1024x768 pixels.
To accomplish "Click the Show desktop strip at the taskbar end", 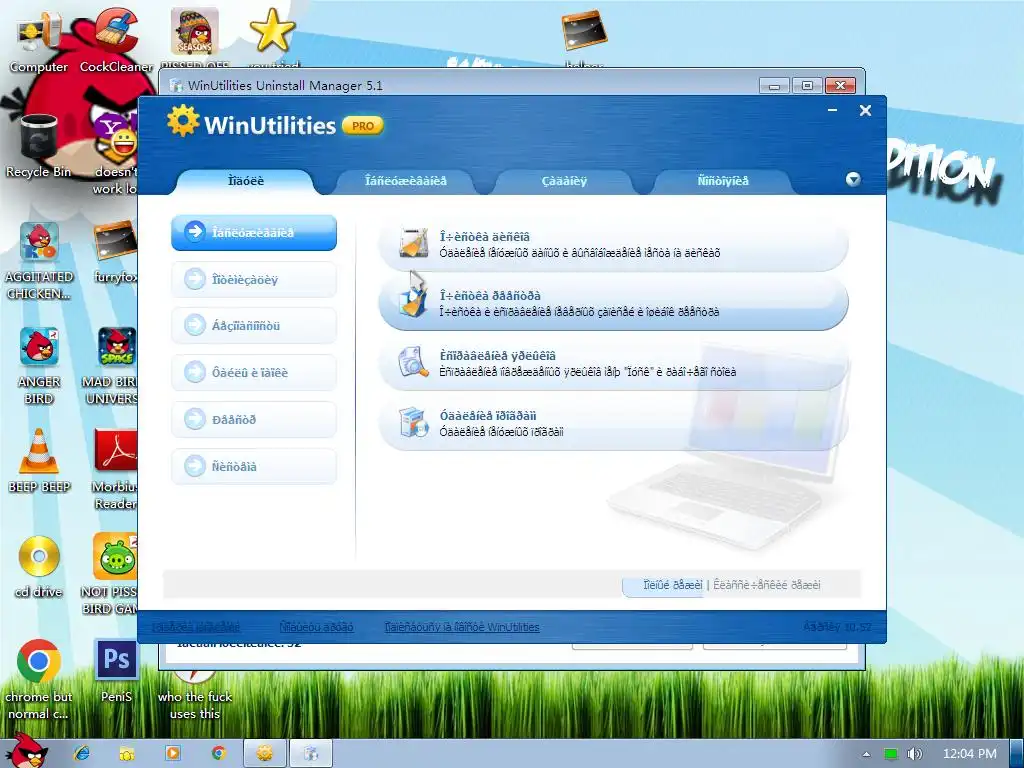I will coord(1017,754).
